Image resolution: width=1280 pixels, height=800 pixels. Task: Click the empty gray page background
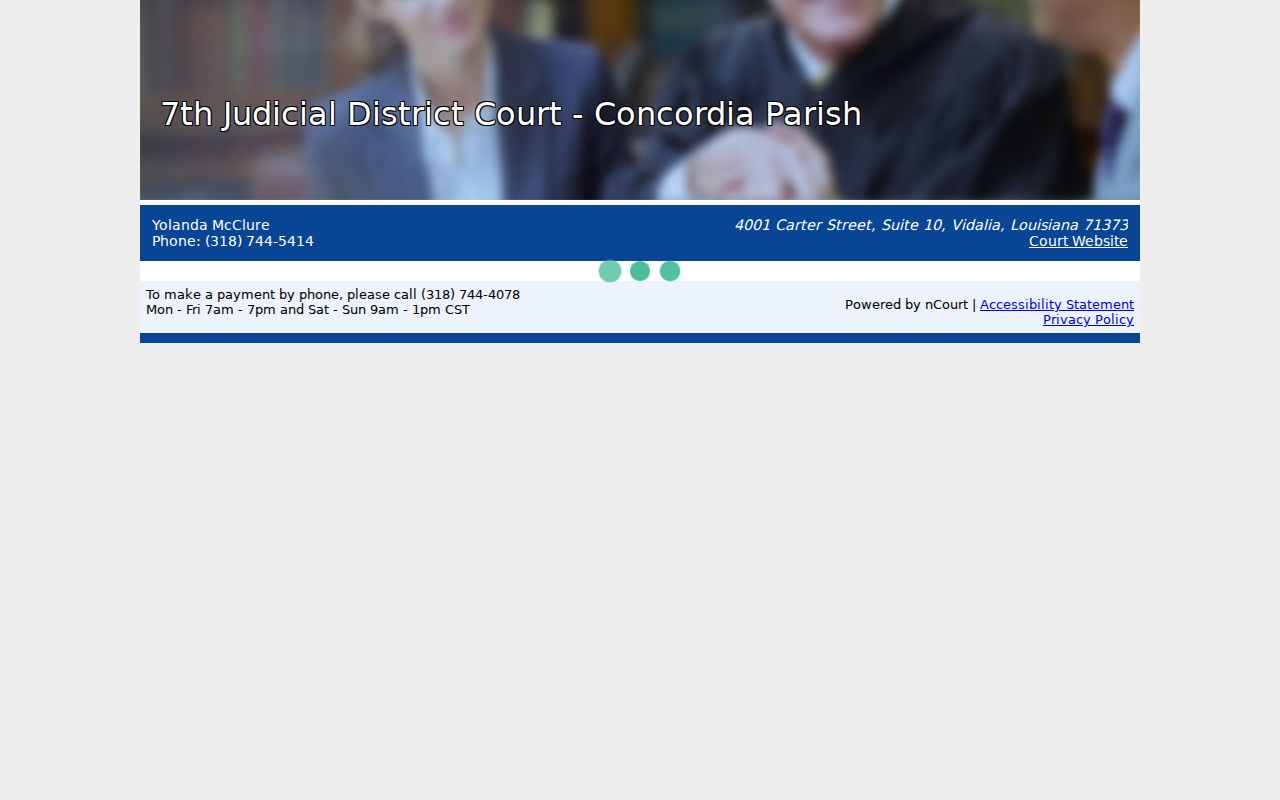point(640,570)
